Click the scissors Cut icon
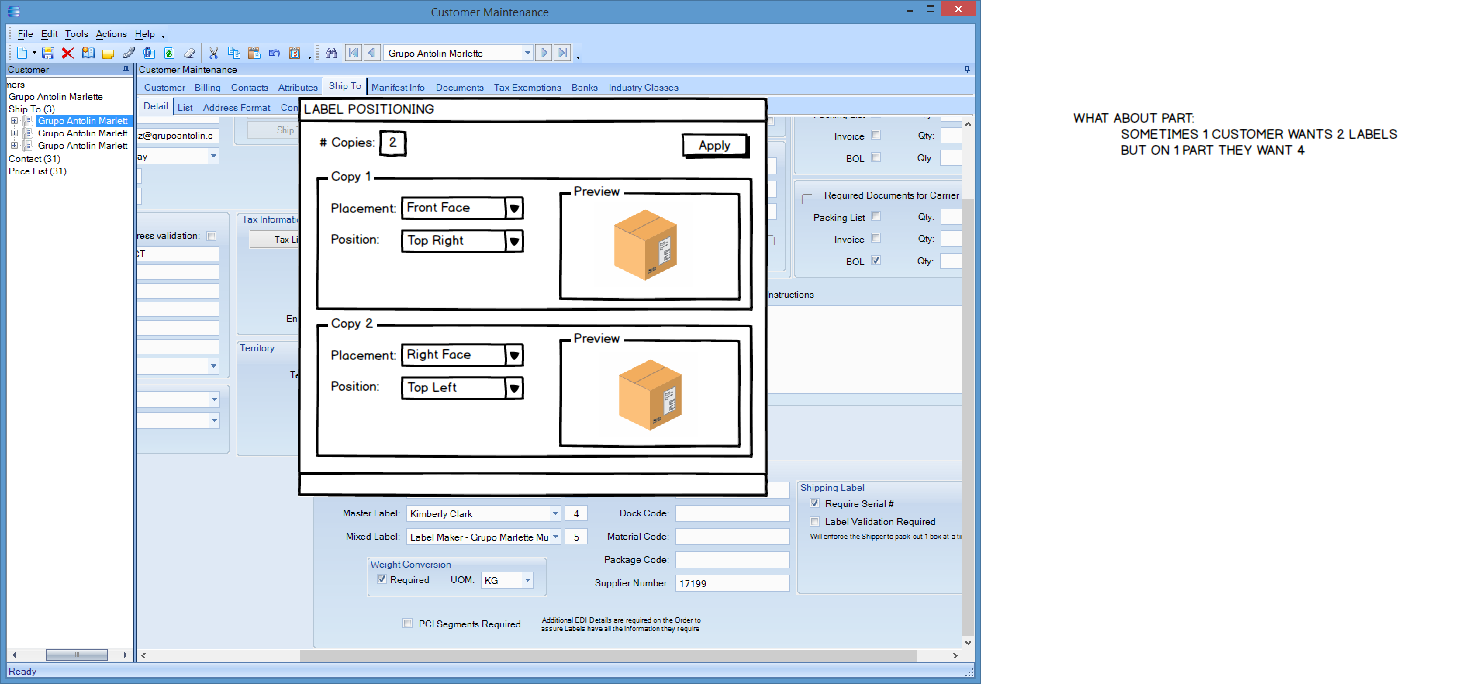Screen dimensions: 1478x684 [x=213, y=53]
